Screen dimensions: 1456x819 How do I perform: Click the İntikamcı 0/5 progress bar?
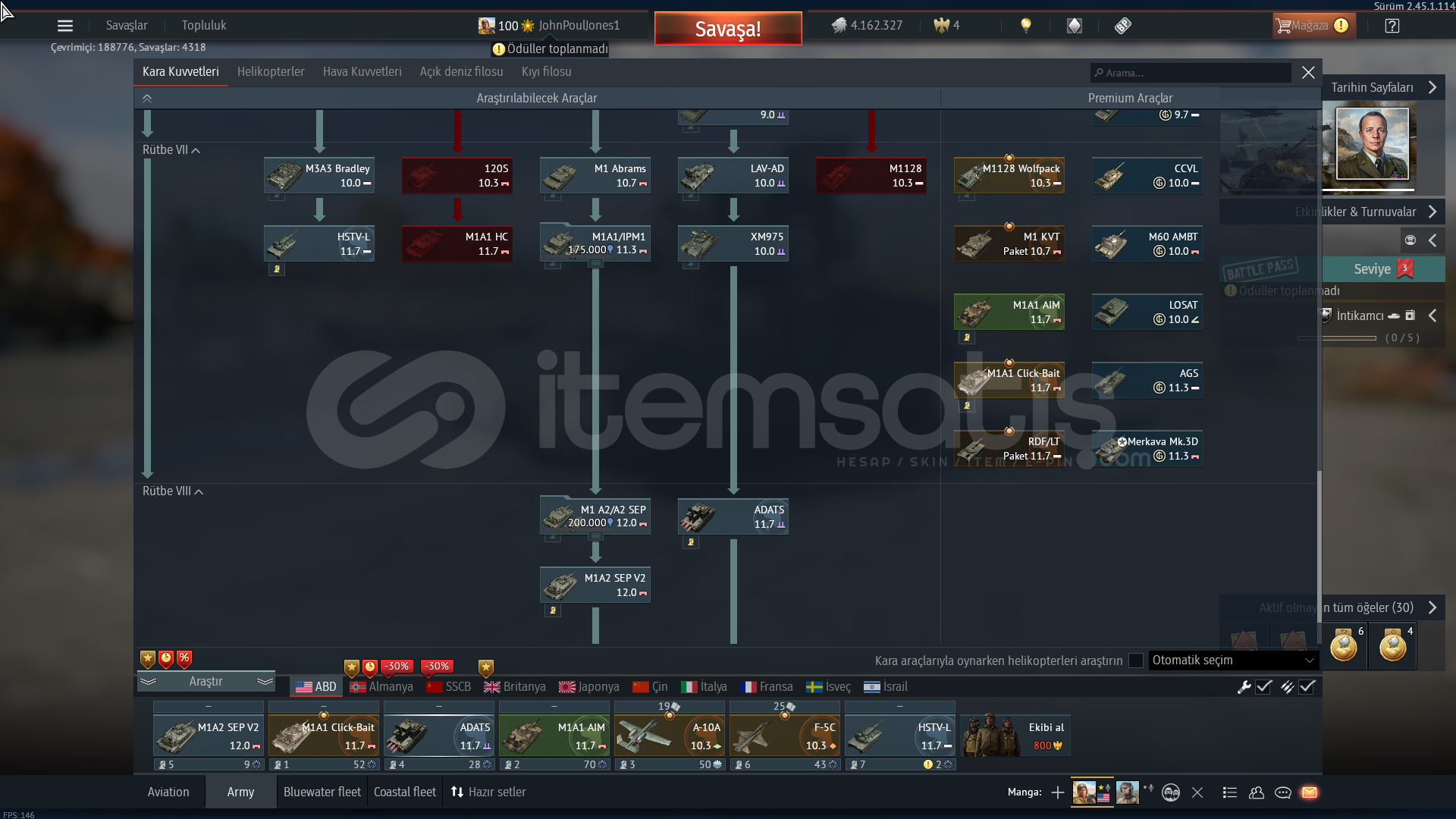[x=1337, y=338]
